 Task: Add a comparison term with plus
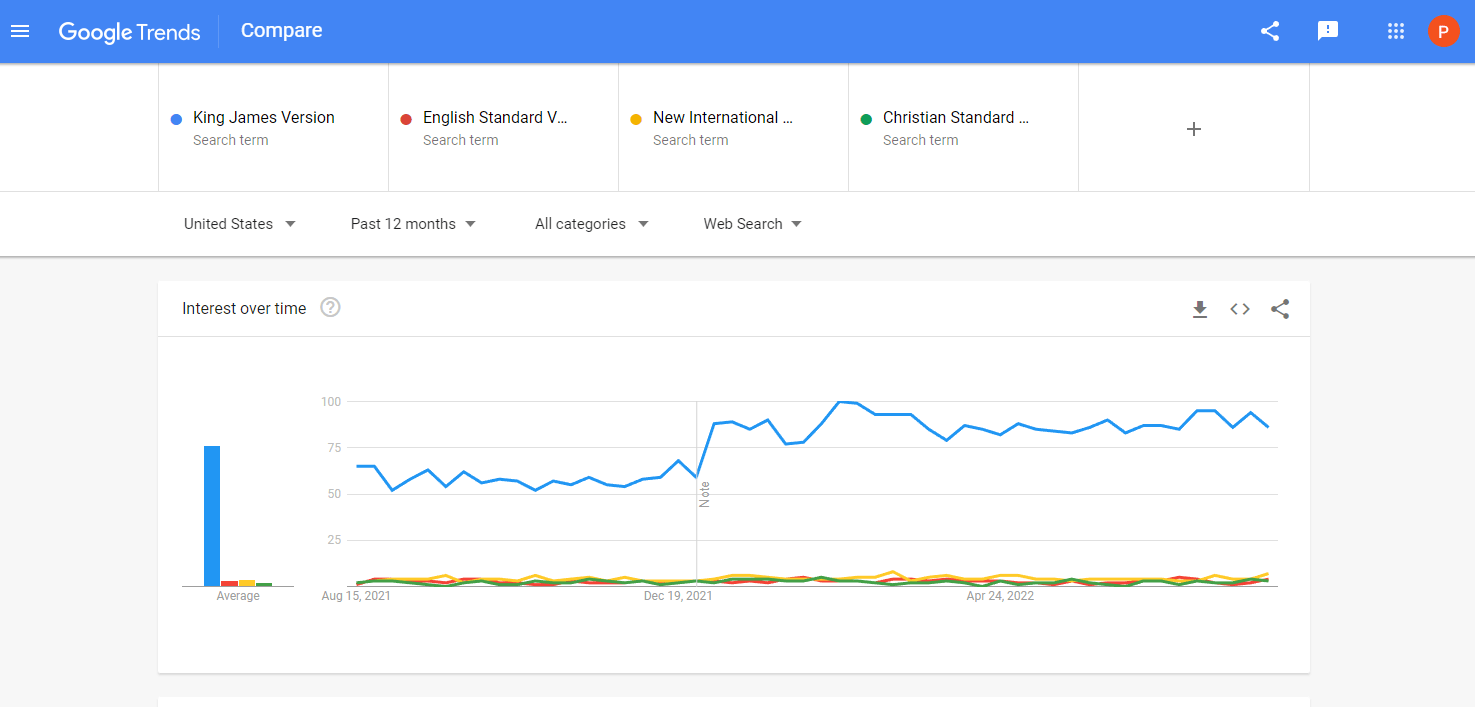[1193, 129]
